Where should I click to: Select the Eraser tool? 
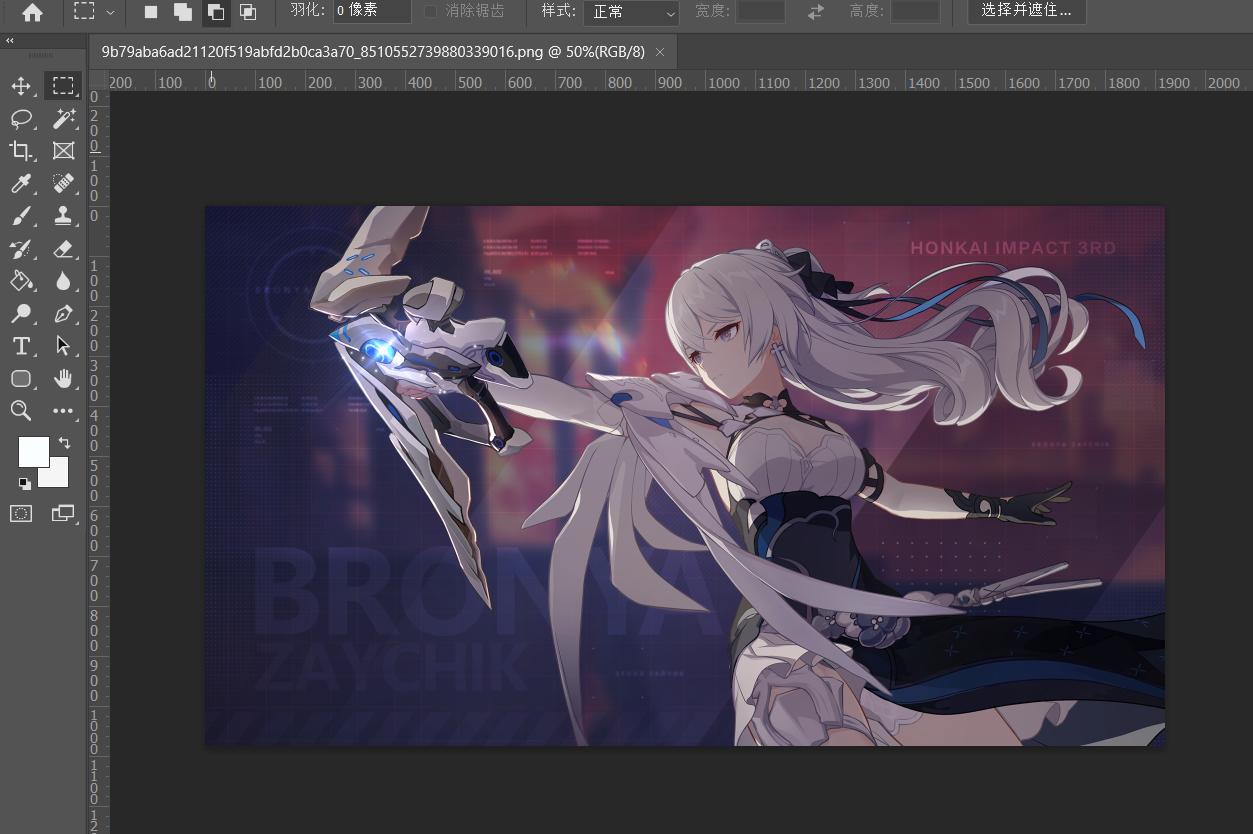63,248
